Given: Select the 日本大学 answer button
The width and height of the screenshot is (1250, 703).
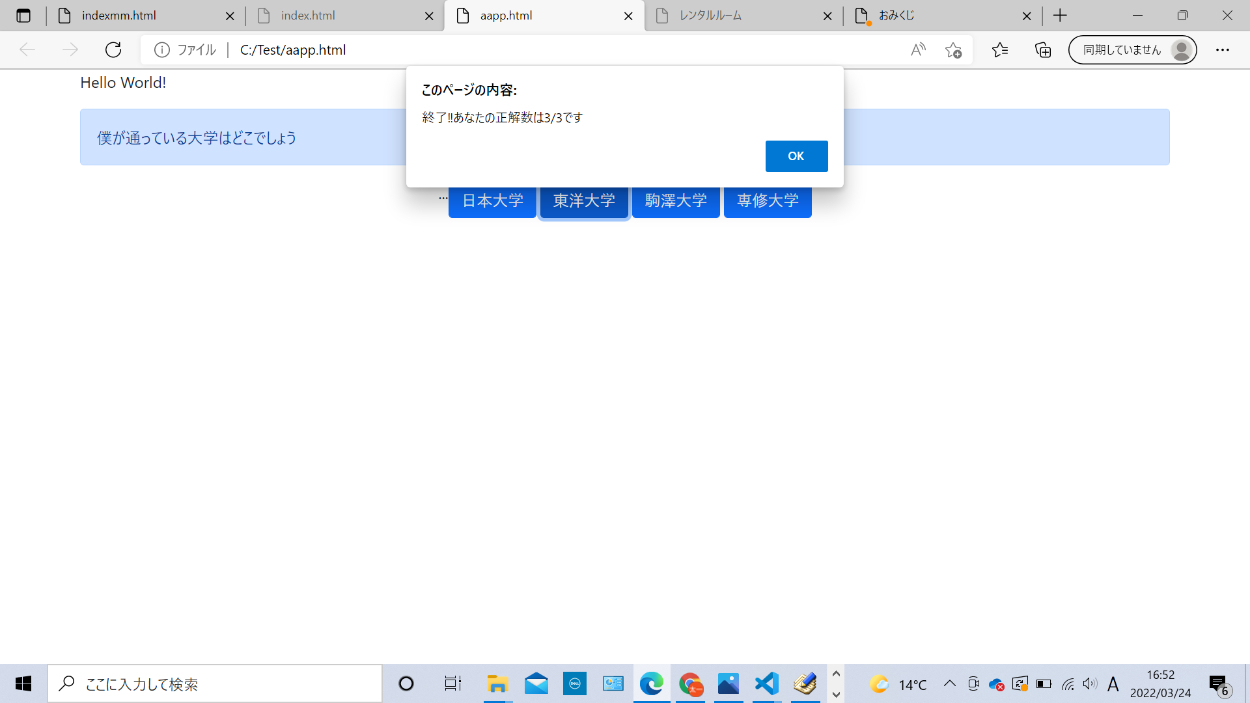Looking at the screenshot, I should [x=492, y=201].
